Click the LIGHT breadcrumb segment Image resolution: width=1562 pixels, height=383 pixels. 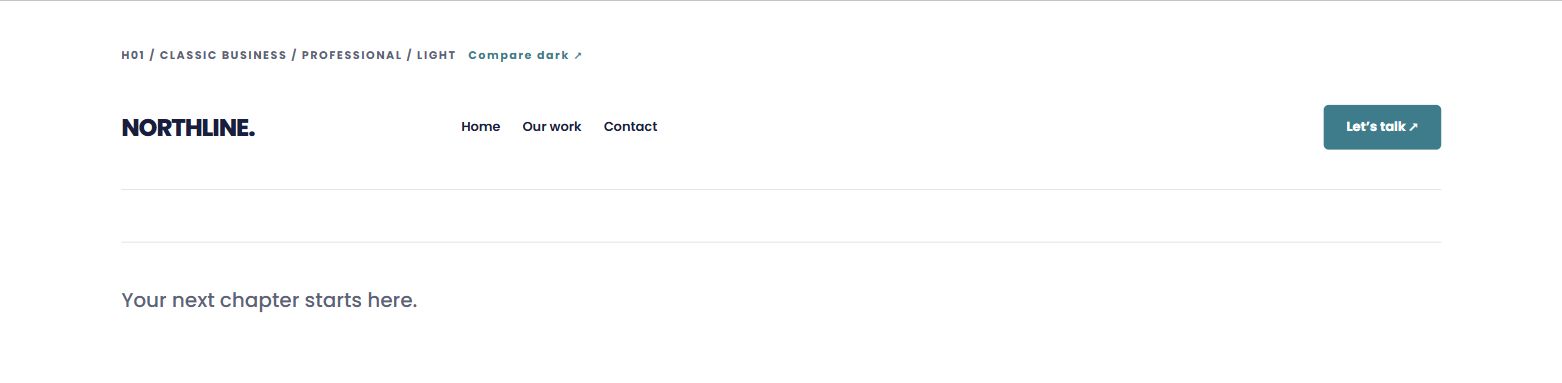click(436, 55)
